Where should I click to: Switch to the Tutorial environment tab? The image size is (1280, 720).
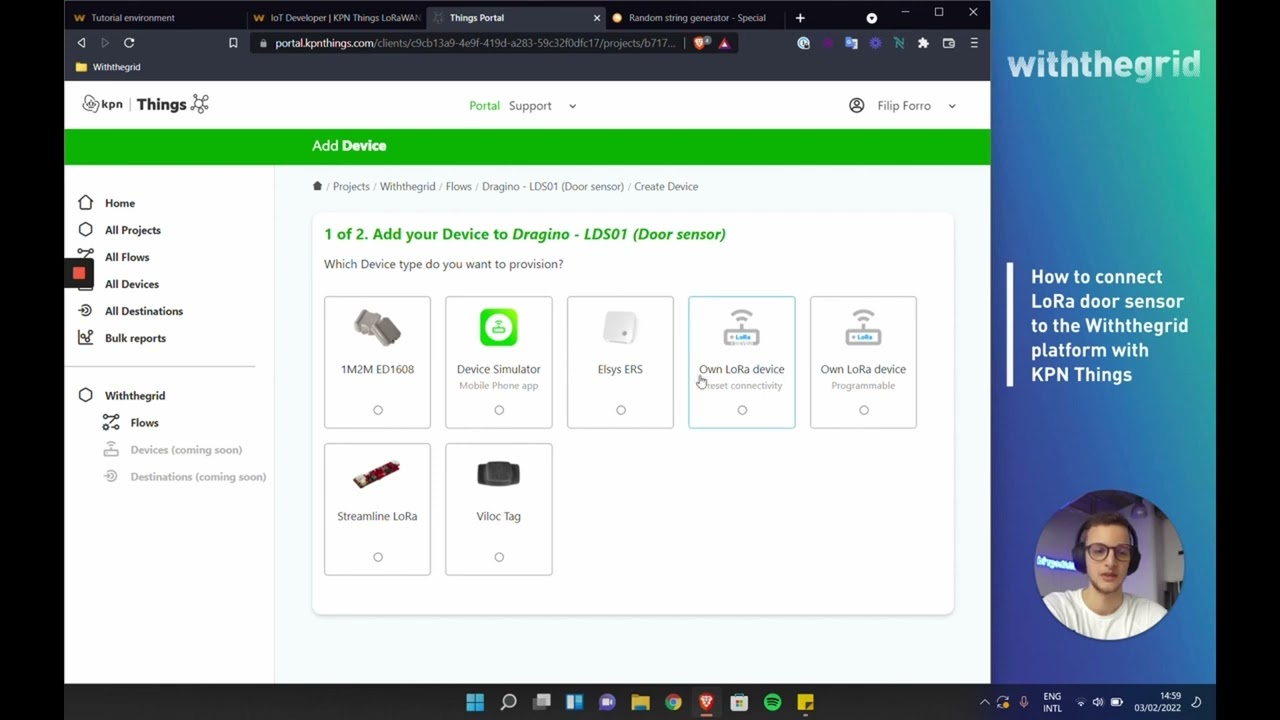pos(132,18)
